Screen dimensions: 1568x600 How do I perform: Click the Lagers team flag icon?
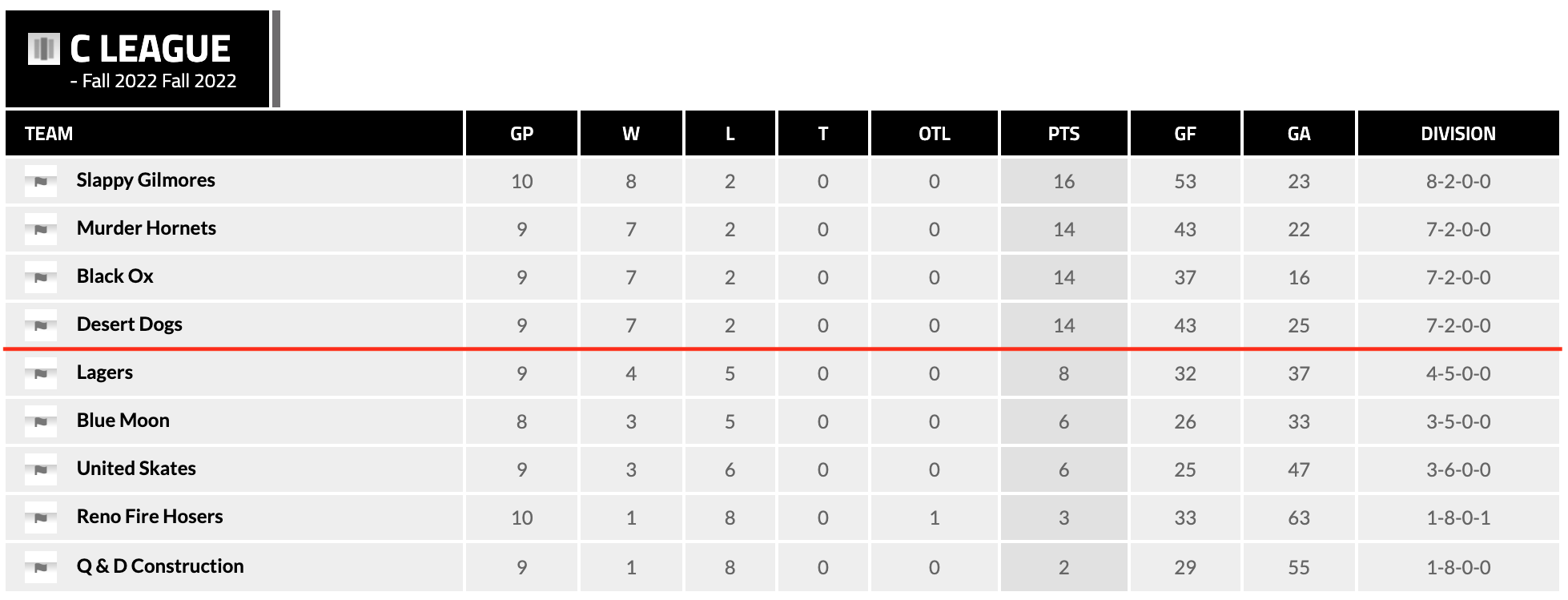[41, 373]
